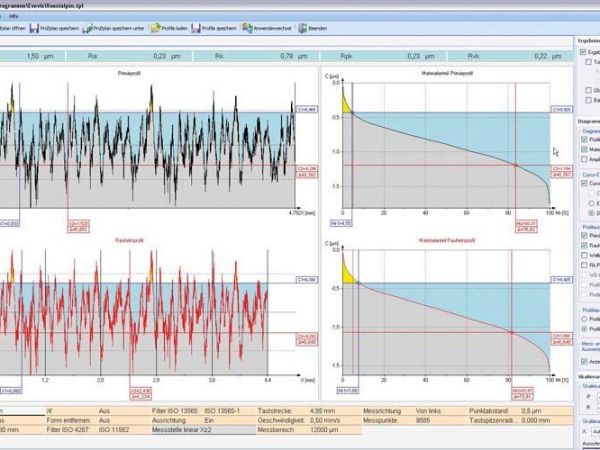
Task: Click the Profile laden folder icon
Action: coord(155,28)
